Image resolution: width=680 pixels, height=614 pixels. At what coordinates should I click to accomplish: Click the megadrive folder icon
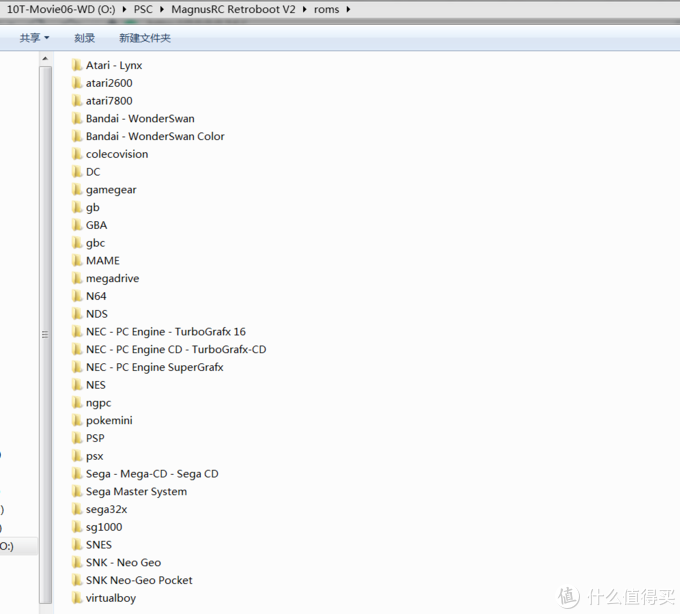pyautogui.click(x=77, y=278)
